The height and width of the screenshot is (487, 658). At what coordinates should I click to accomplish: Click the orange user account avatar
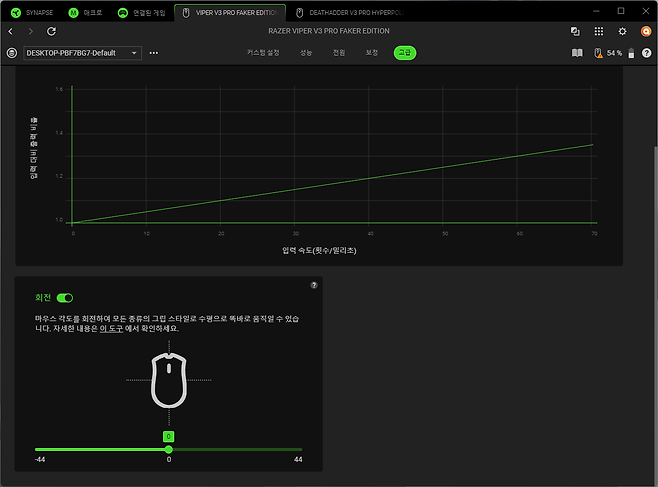[646, 32]
